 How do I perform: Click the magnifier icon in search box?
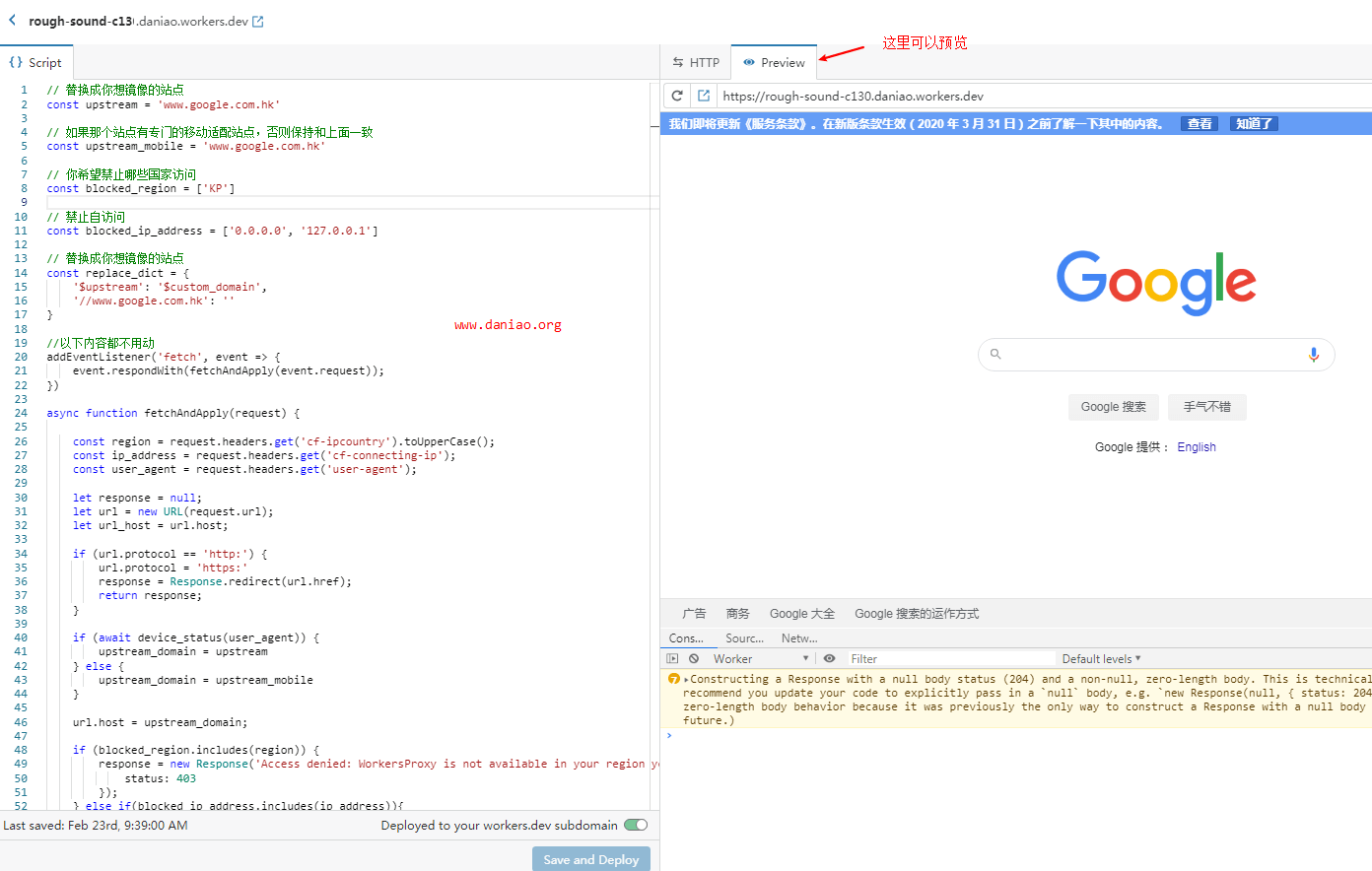pos(995,354)
